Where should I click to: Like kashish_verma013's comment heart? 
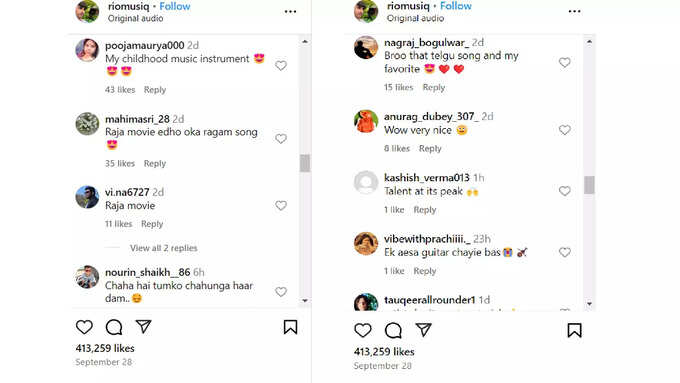[x=565, y=191]
